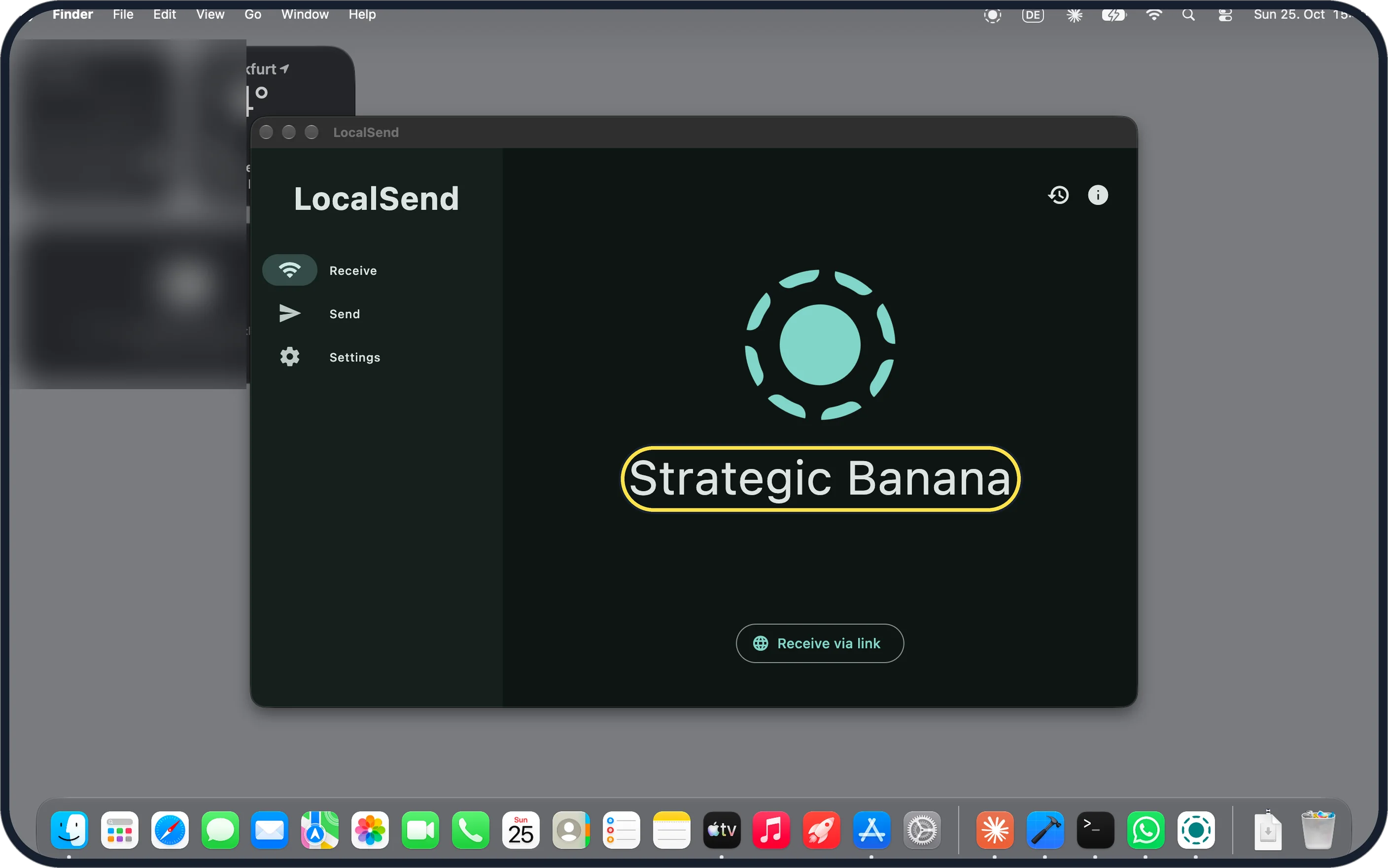Click the screen recording menu bar icon
1388x868 pixels.
(x=992, y=15)
